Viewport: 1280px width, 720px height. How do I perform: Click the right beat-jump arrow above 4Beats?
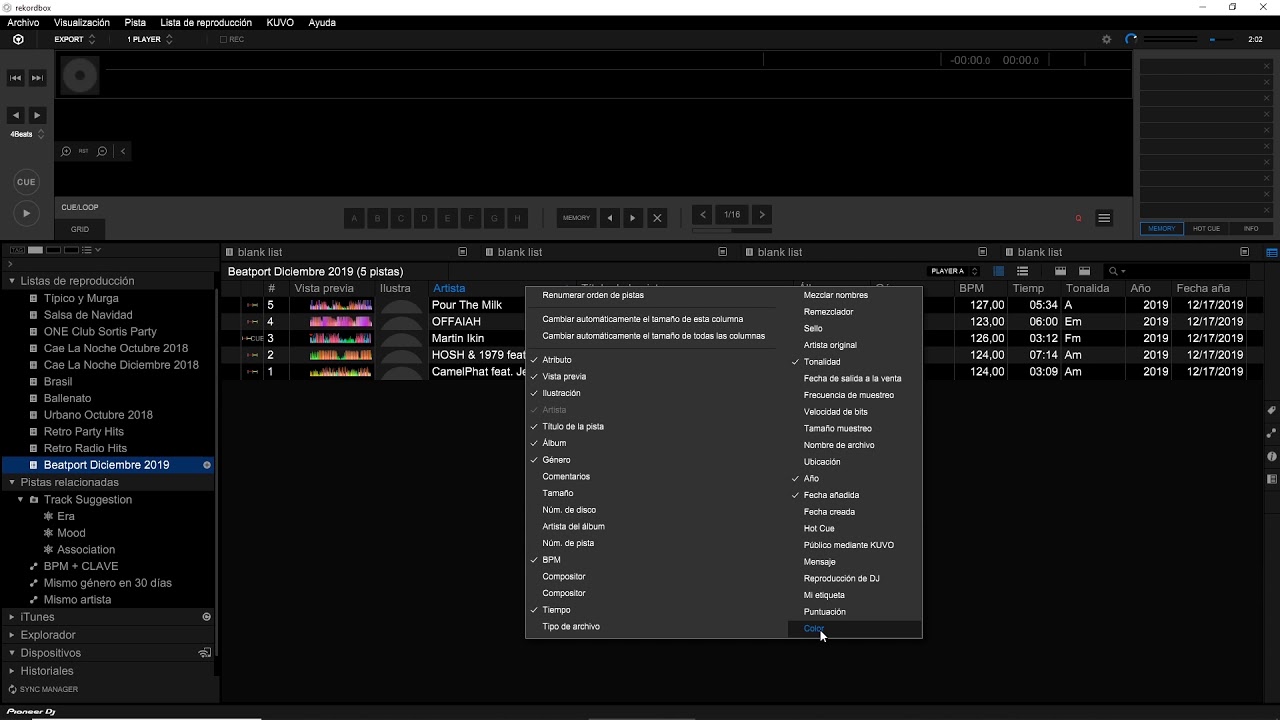[x=37, y=116]
